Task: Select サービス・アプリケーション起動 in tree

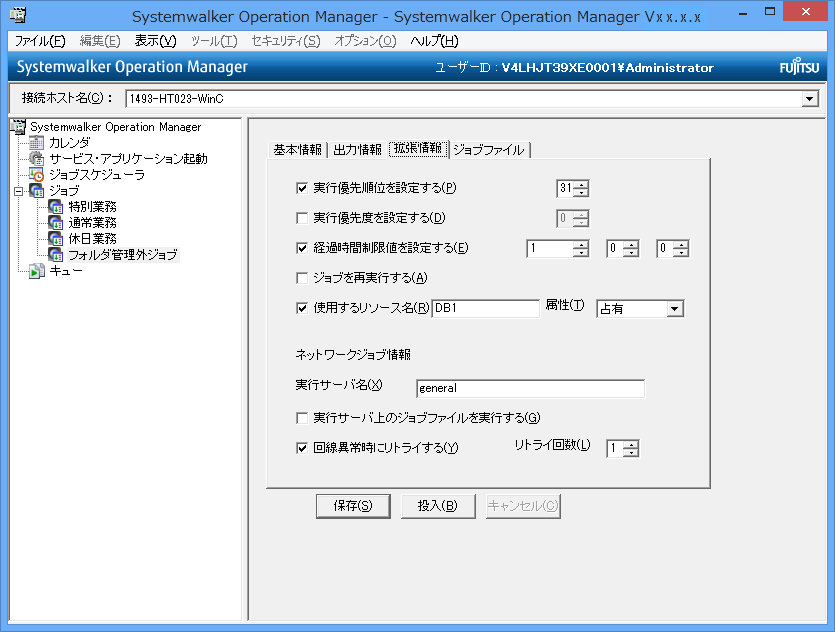Action: (x=128, y=159)
